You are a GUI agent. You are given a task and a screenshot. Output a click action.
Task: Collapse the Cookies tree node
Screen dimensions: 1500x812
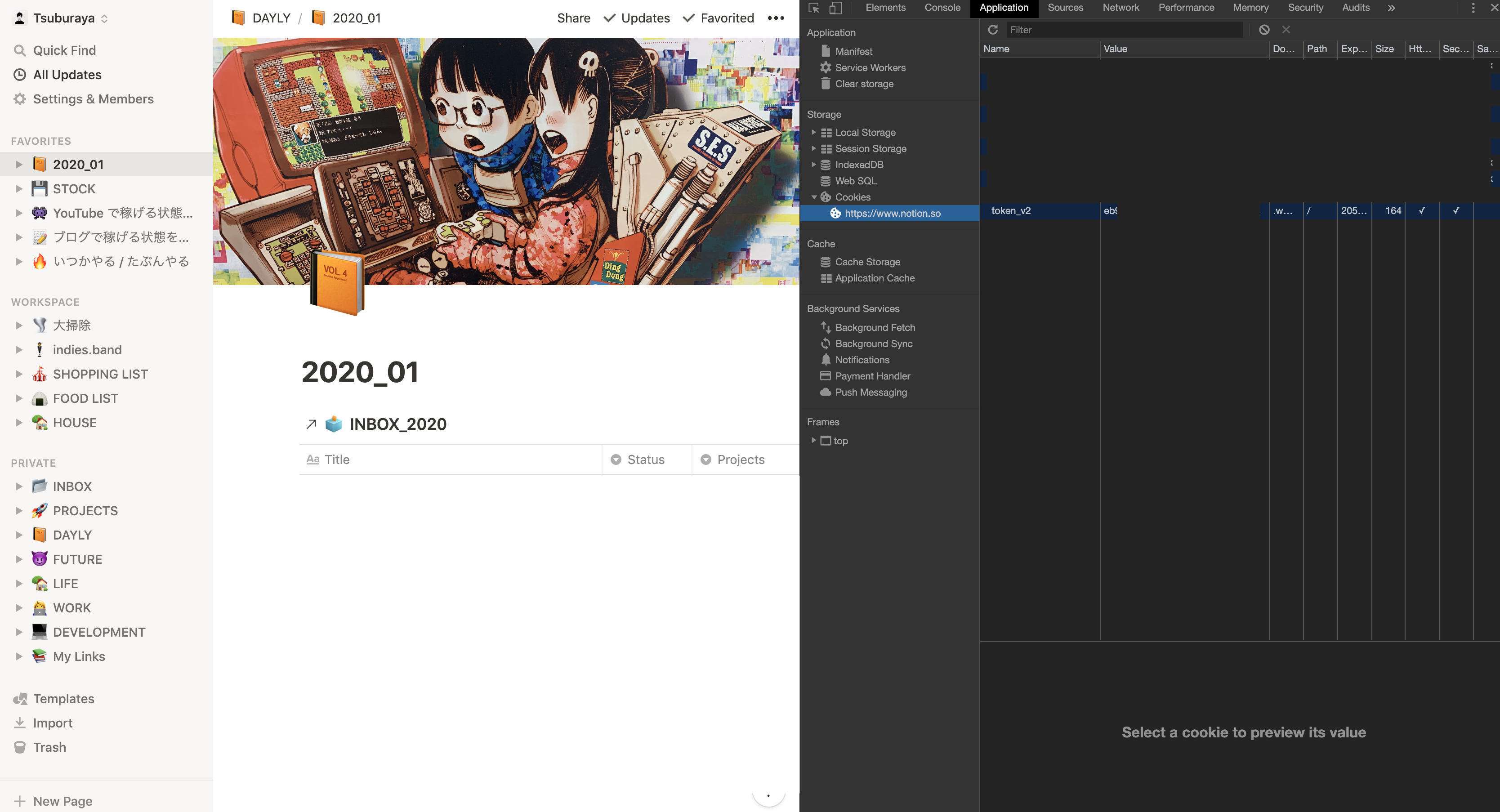tap(813, 197)
